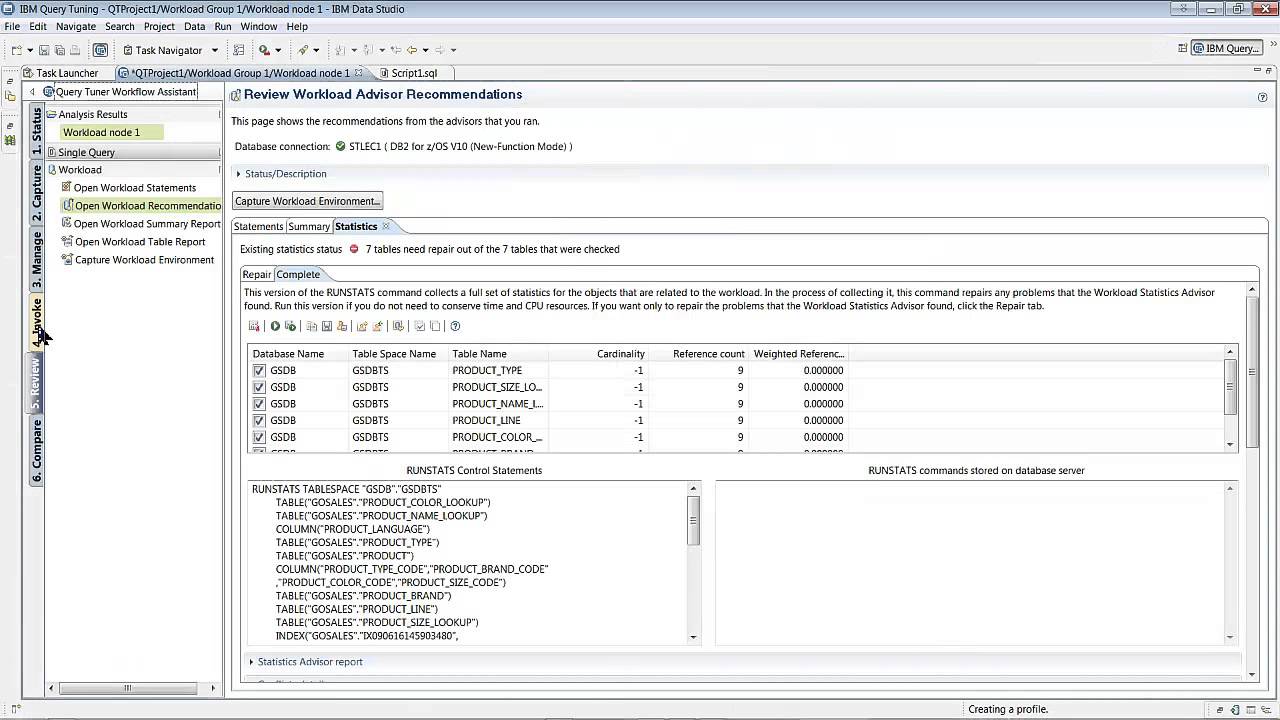The image size is (1280, 720).
Task: Open dropdown arrow next to rocket icon
Action: pos(316,50)
